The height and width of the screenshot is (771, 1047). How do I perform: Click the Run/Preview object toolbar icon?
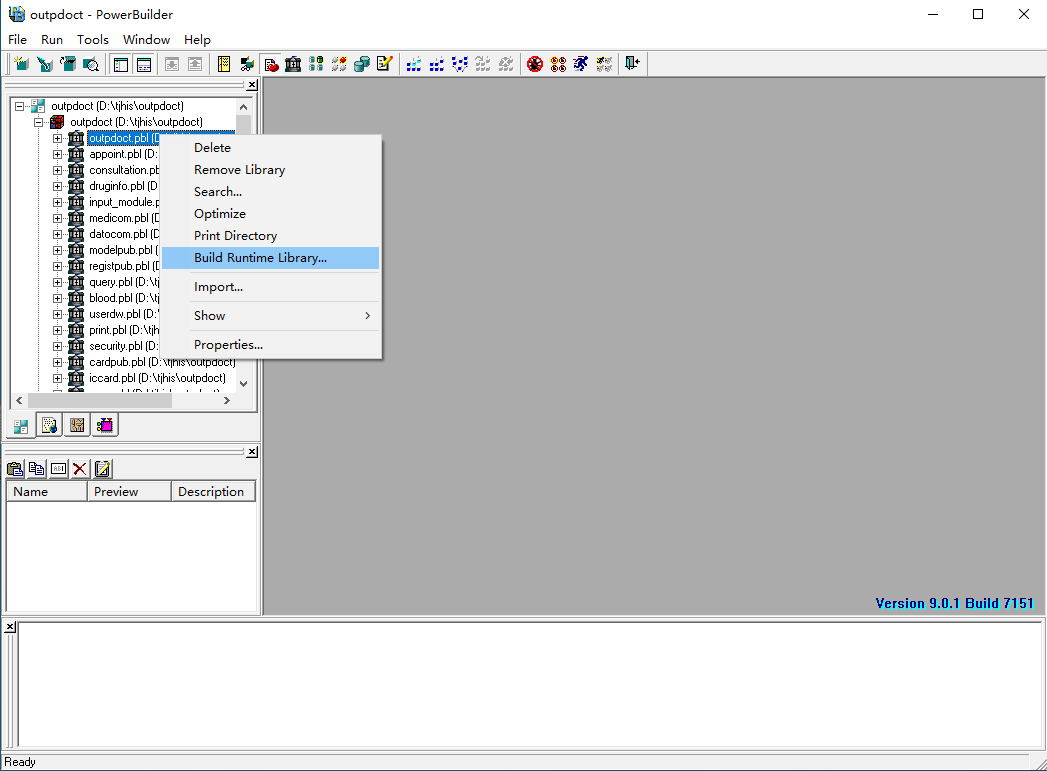pyautogui.click(x=91, y=64)
